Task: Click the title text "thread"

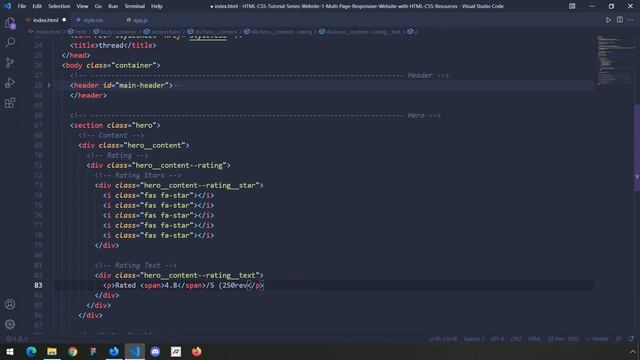Action: (x=111, y=45)
